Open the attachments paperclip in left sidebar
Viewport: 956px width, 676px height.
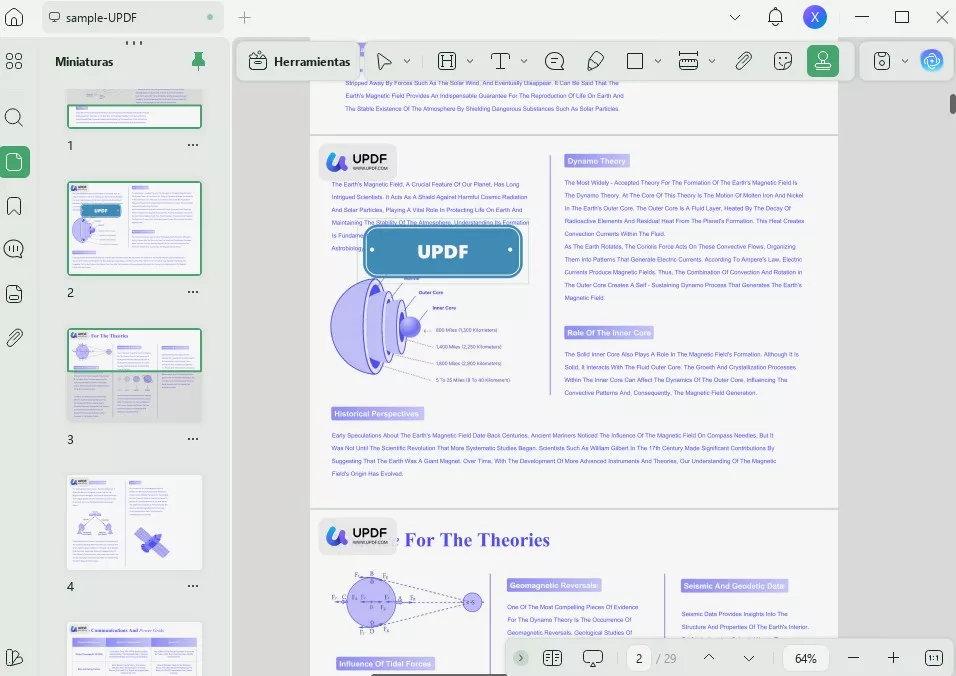(x=14, y=338)
